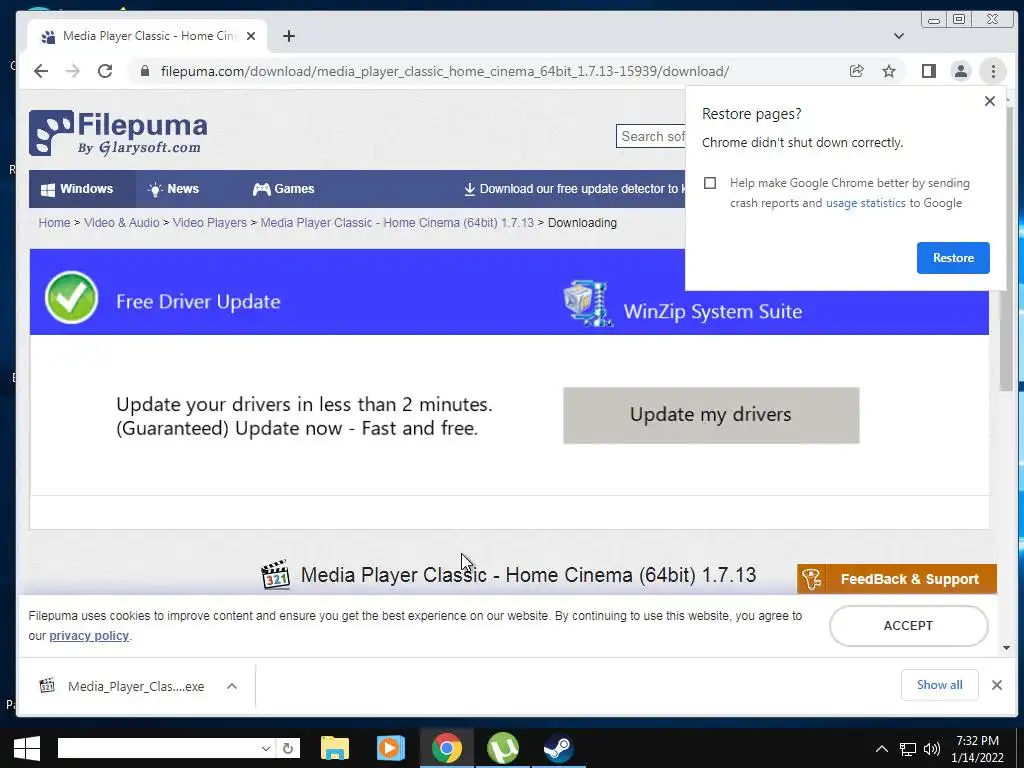
Task: Click the browser forward arrow
Action: point(73,71)
